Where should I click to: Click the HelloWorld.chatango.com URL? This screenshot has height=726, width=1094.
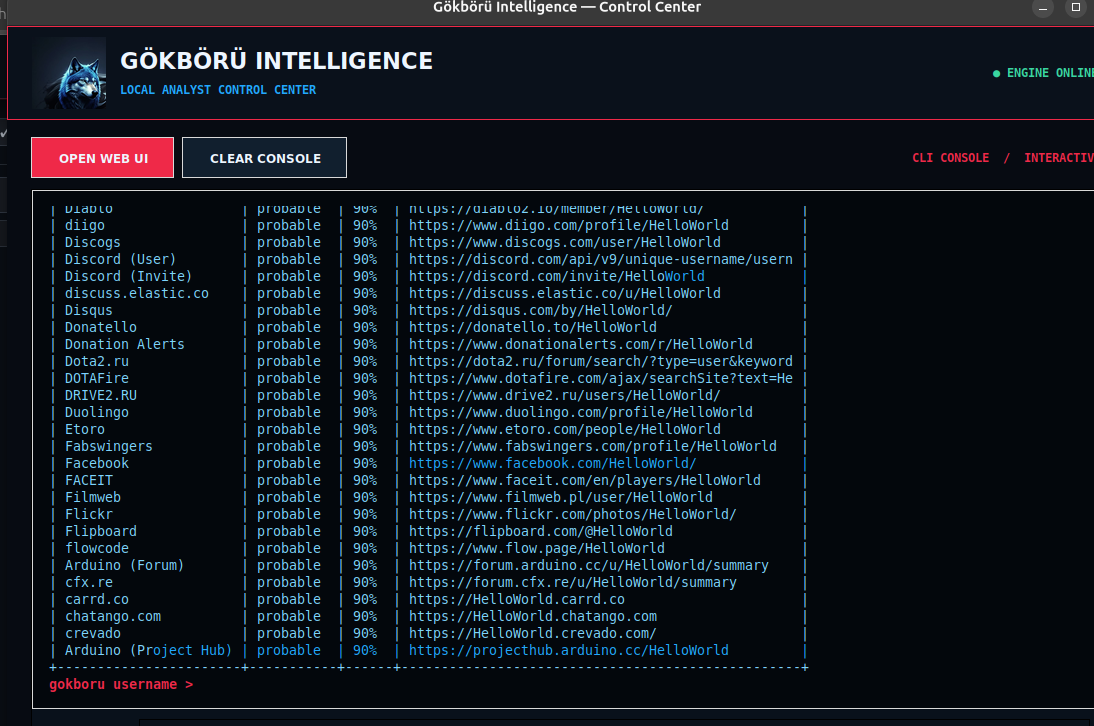coord(533,616)
